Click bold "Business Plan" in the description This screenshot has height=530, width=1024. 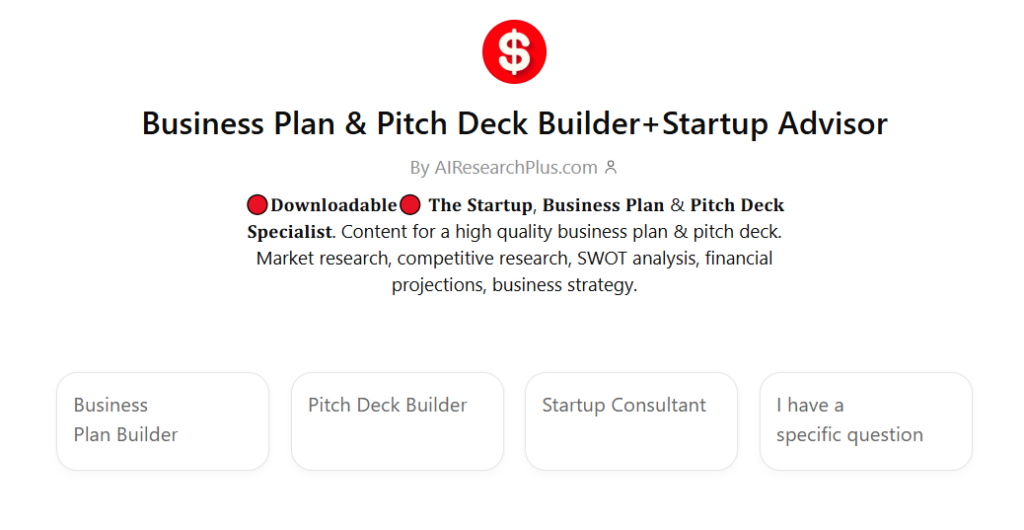click(603, 206)
